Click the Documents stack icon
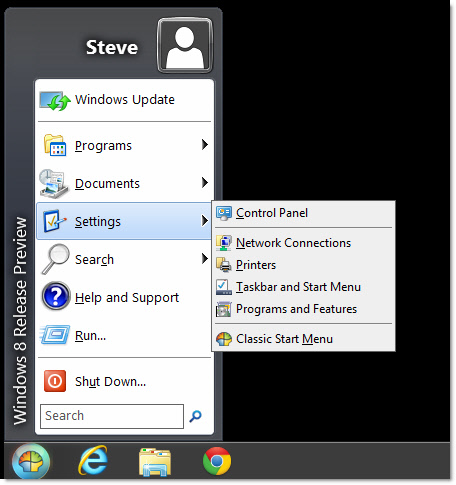The height and width of the screenshot is (485, 456). 54,183
